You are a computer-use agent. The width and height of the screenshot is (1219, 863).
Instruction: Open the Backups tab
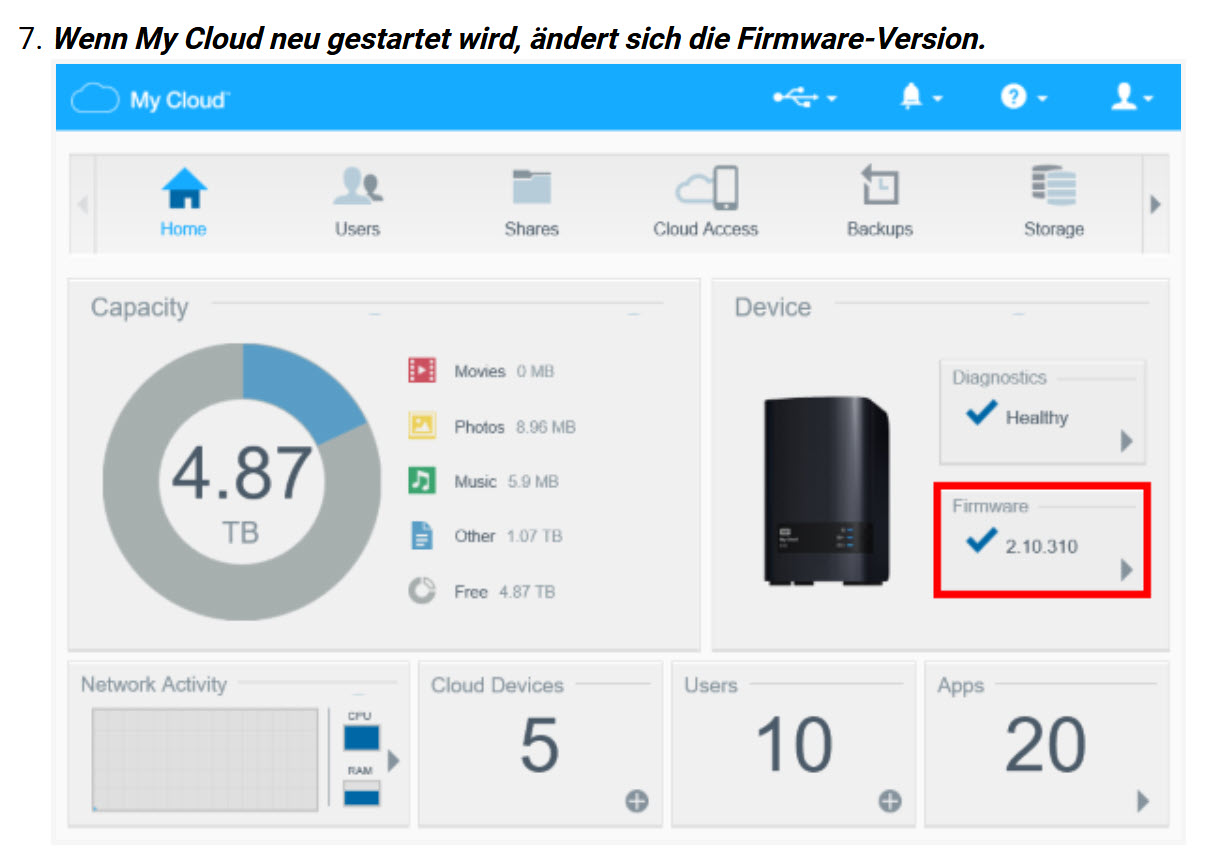point(880,203)
